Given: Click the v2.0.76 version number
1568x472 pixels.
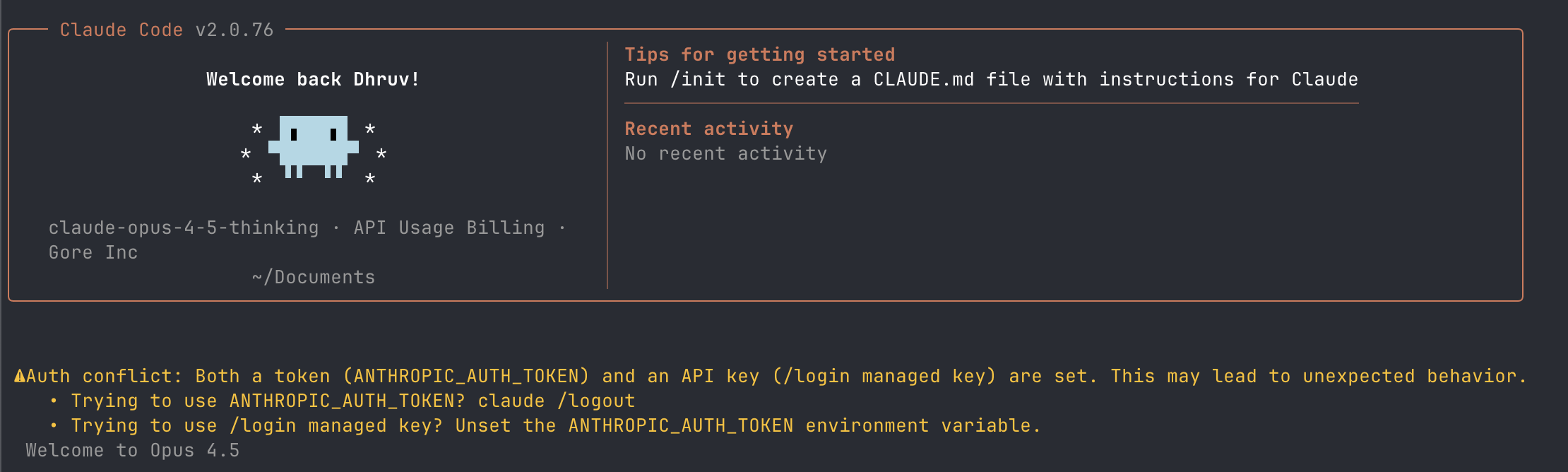Looking at the screenshot, I should tap(234, 30).
